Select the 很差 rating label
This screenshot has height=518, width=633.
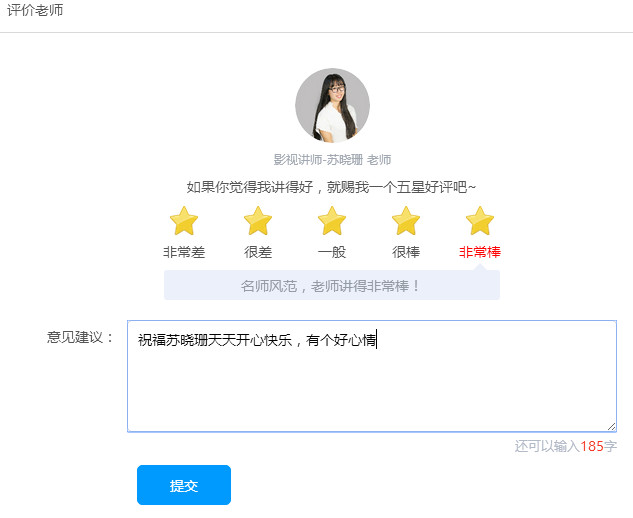(x=258, y=252)
